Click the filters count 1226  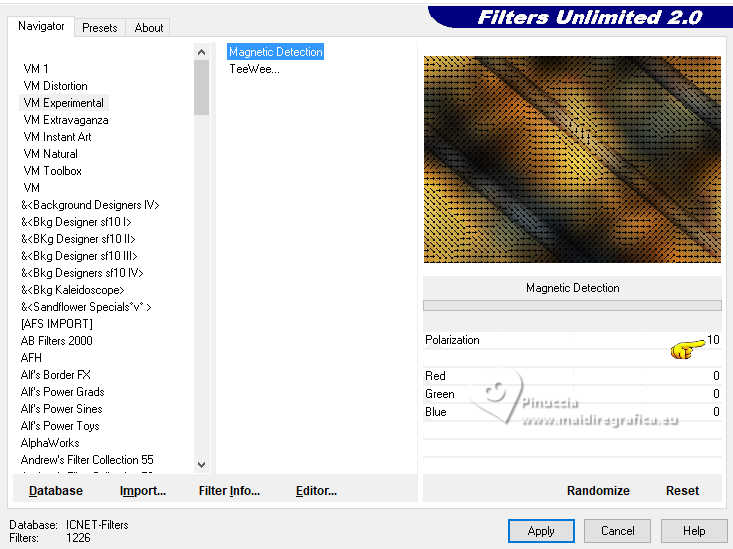(x=78, y=538)
